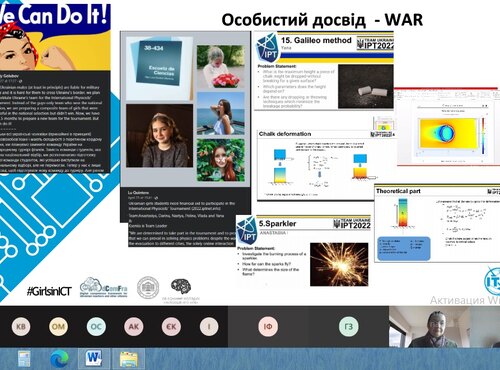This screenshot has width=500, height=370.
Task: Click the 'Chalk deformation' heading
Action: tap(285, 134)
